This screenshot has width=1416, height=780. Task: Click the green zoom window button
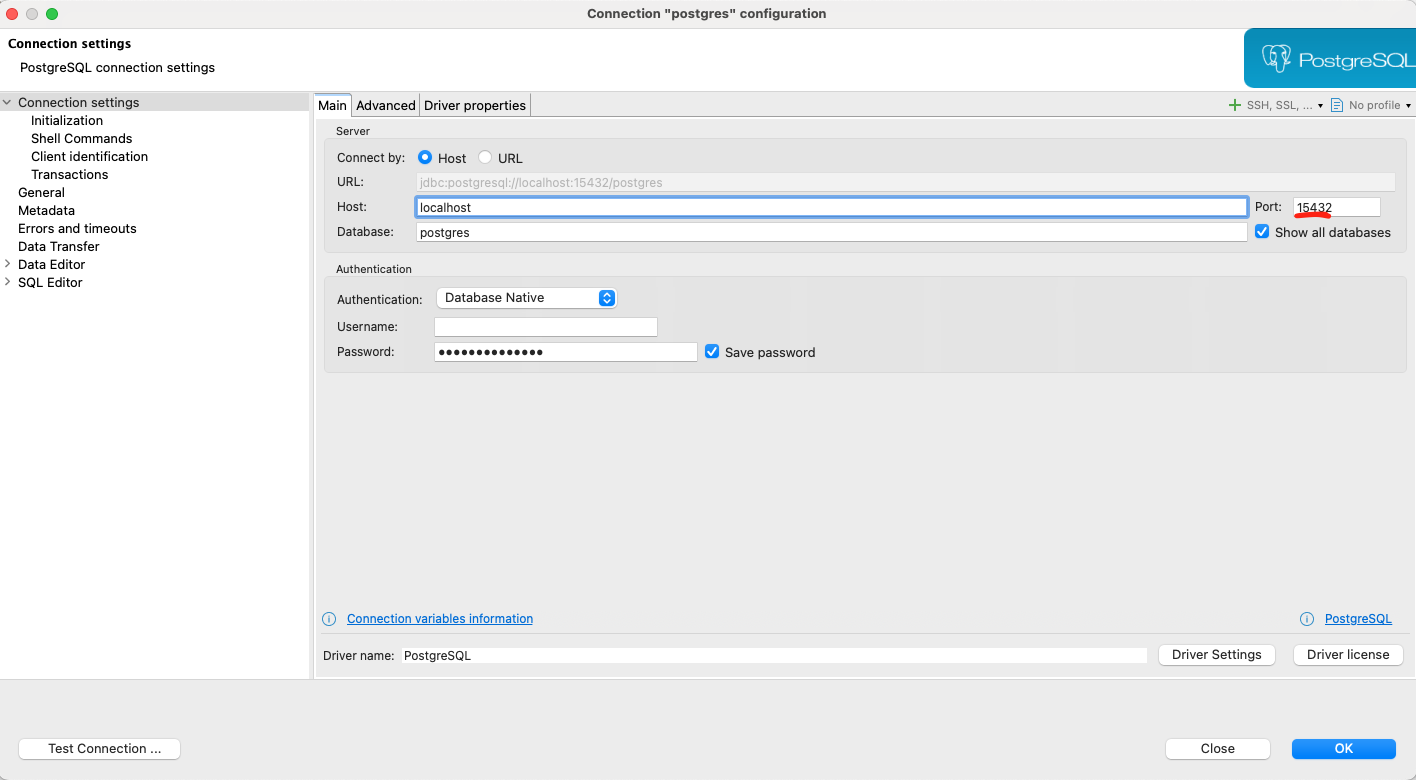pyautogui.click(x=52, y=14)
